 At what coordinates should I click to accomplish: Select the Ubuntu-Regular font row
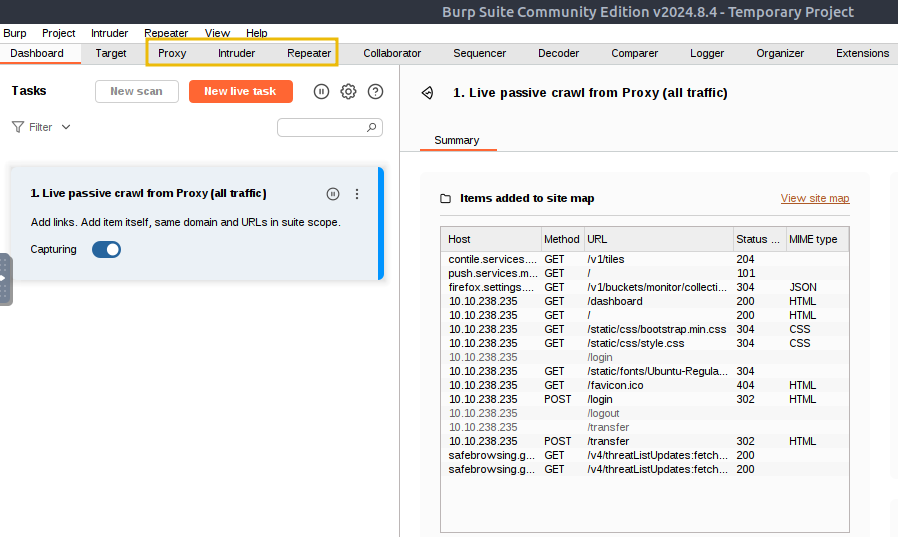coord(645,372)
